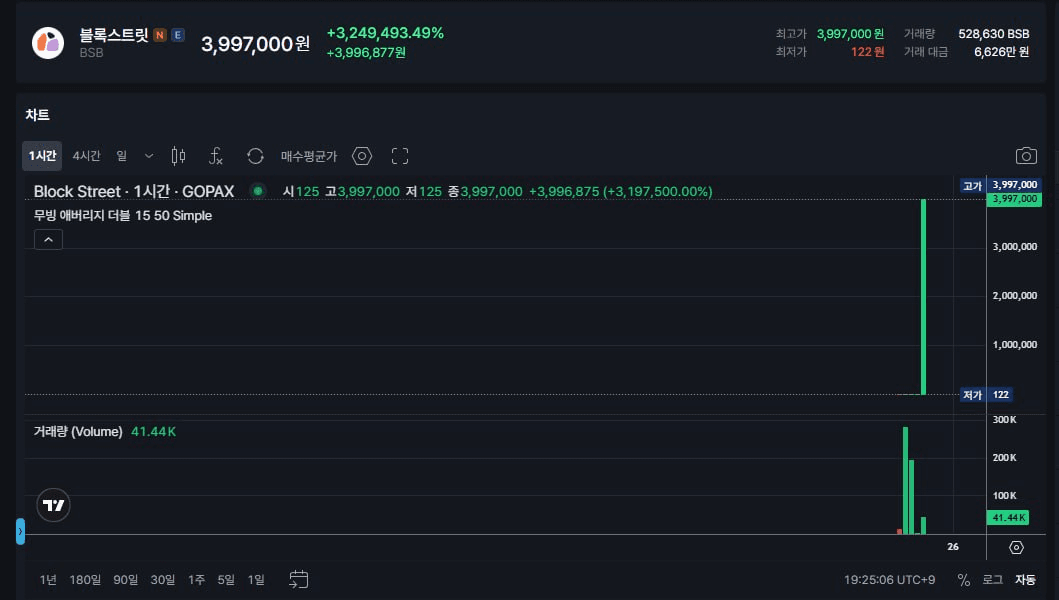This screenshot has height=600, width=1059.
Task: Click the 매수평균가 button
Action: tap(309, 156)
